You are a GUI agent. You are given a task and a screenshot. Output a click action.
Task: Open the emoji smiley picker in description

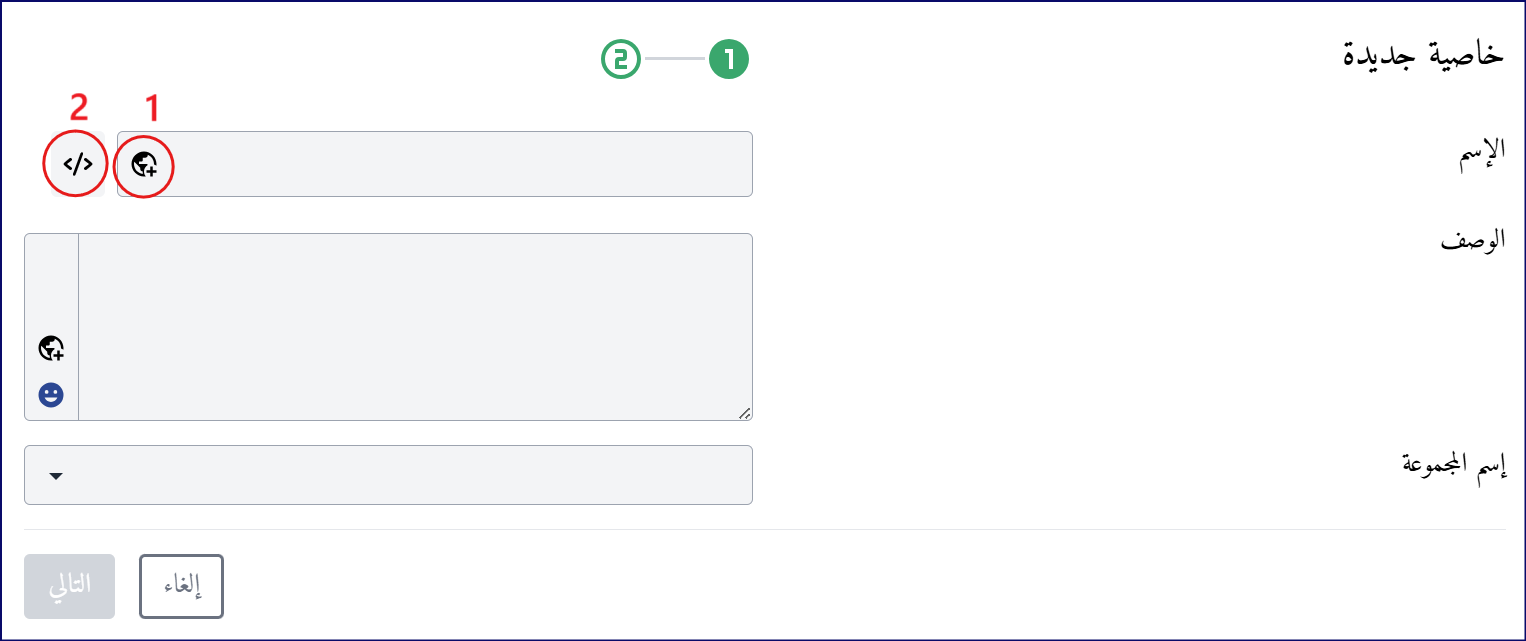coord(51,395)
